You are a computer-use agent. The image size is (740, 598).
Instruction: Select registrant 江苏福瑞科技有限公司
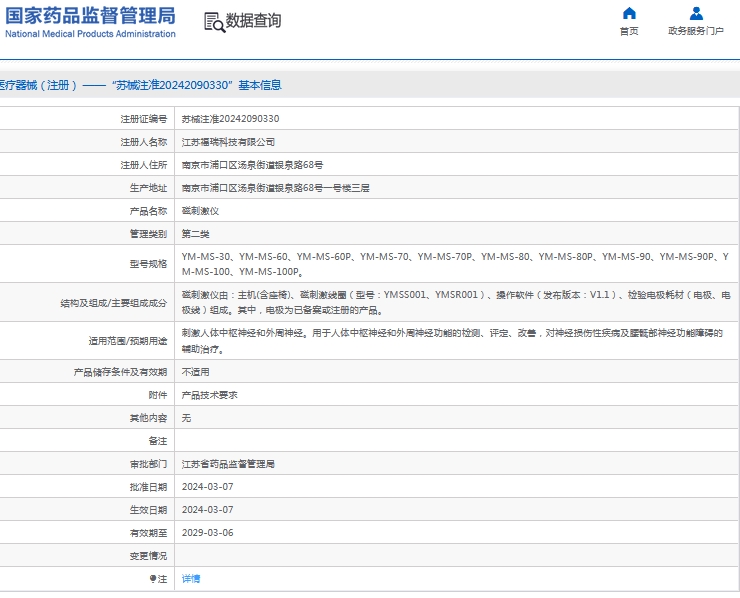click(228, 142)
